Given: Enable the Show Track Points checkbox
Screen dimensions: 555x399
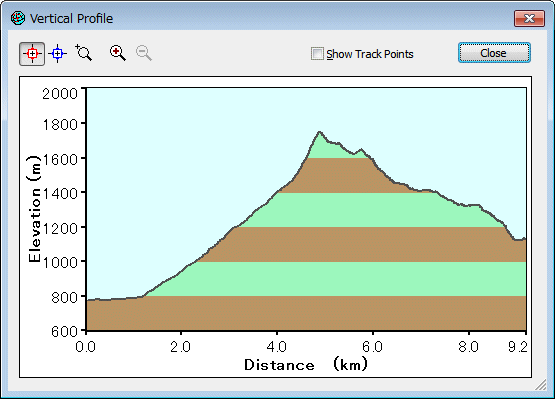Looking at the screenshot, I should (317, 54).
